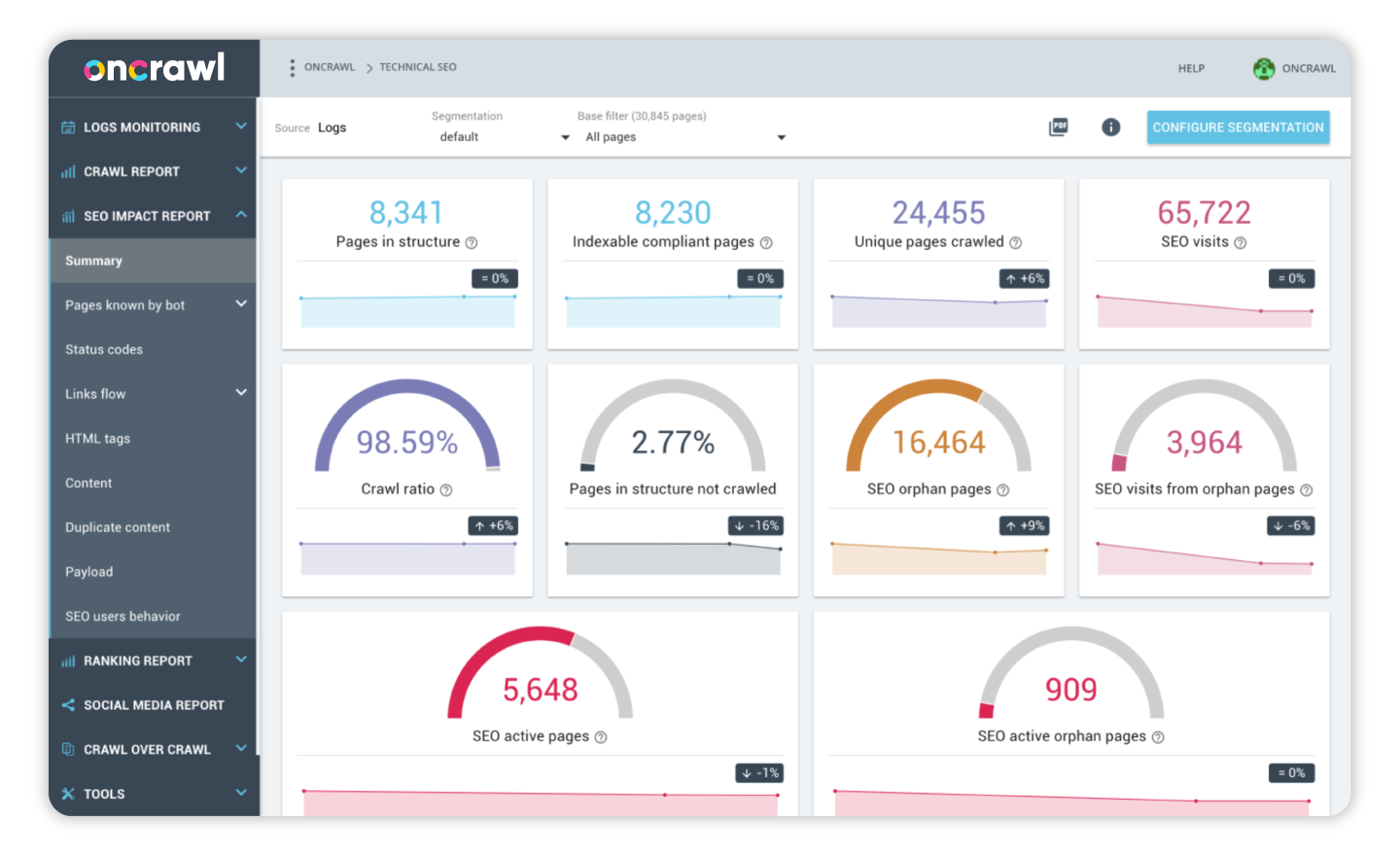Viewport: 1400px width, 856px height.
Task: Click the three-dot menu beside ONCRAWL breadcrumb
Action: [x=292, y=68]
